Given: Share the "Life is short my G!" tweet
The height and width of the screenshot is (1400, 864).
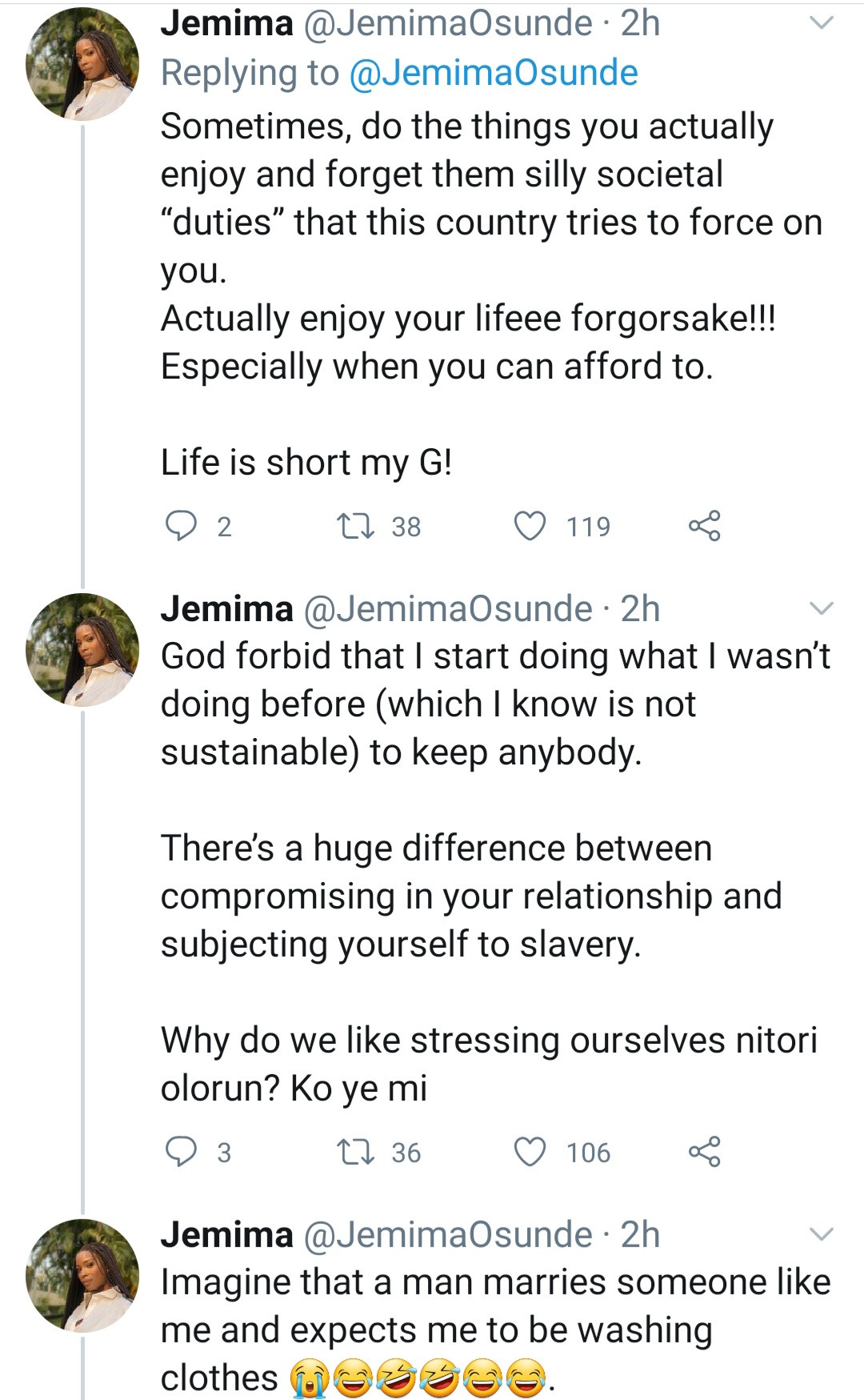Looking at the screenshot, I should coord(704,526).
